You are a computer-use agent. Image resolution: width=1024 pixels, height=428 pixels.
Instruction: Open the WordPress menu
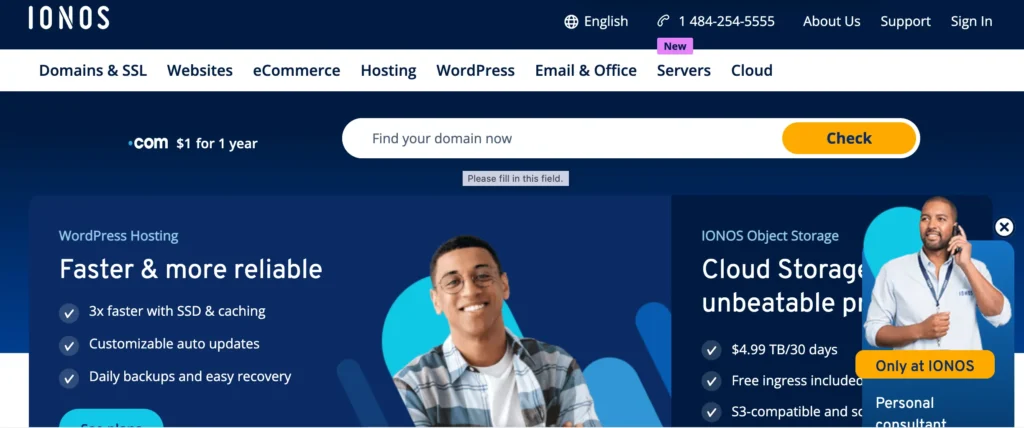[475, 71]
